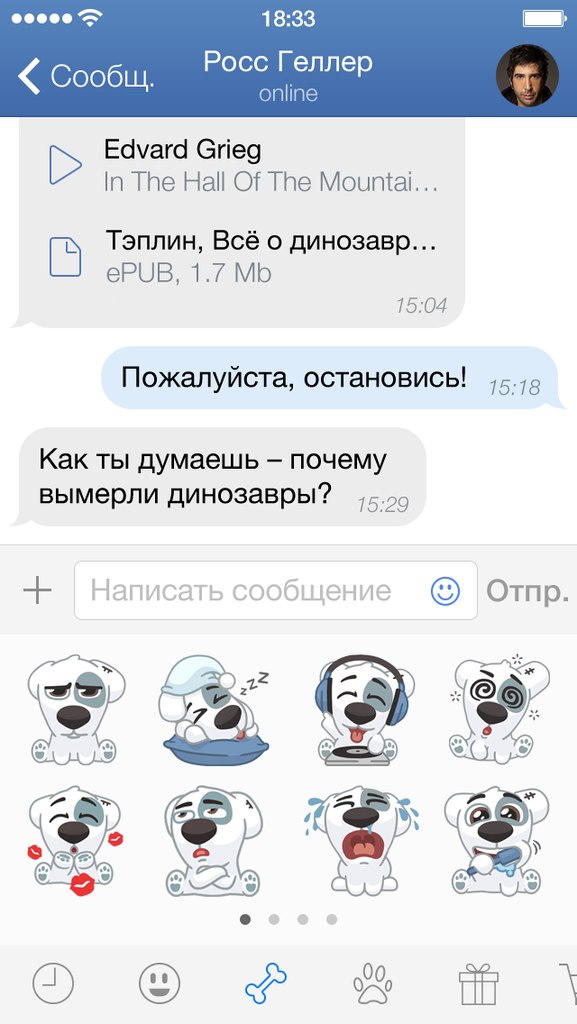Toggle the smiley emoji keyboard icon
Image resolution: width=577 pixels, height=1024 pixels.
click(445, 591)
